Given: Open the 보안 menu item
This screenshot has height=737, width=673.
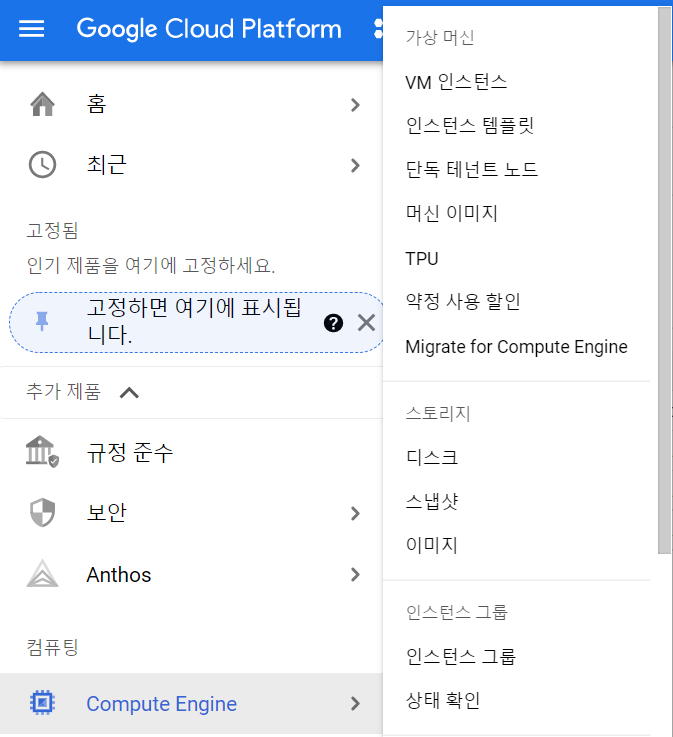Looking at the screenshot, I should point(191,513).
